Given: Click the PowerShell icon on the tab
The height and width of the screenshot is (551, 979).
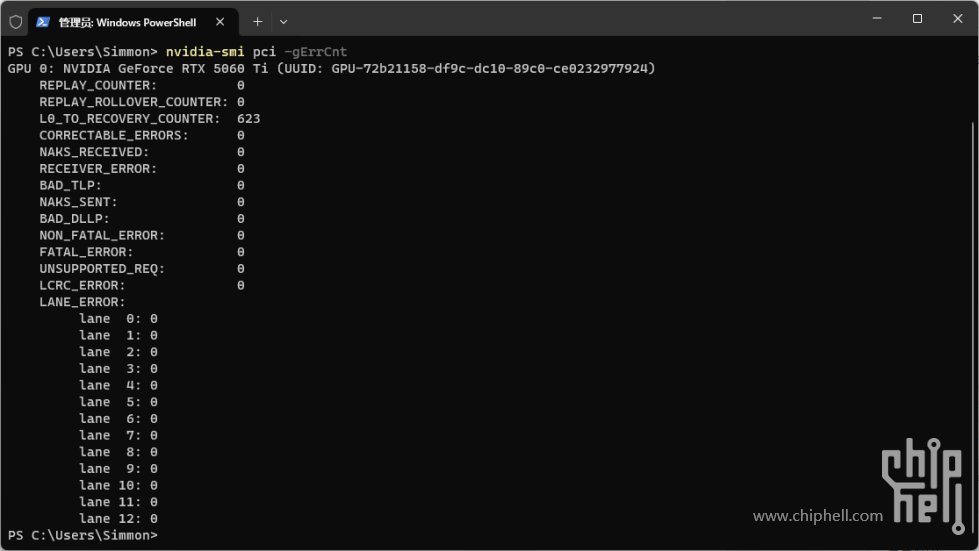Looking at the screenshot, I should pyautogui.click(x=42, y=22).
